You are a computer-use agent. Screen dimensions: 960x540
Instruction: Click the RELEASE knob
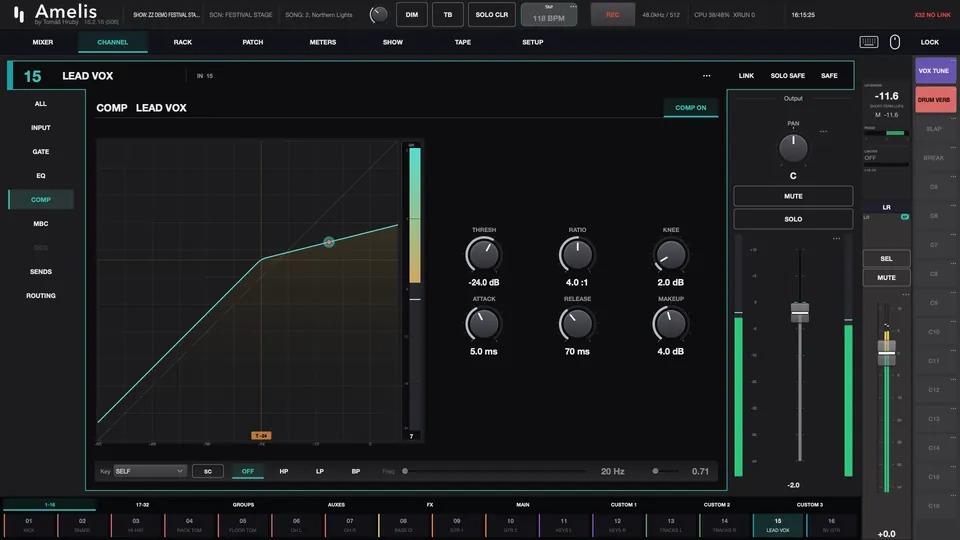(577, 324)
